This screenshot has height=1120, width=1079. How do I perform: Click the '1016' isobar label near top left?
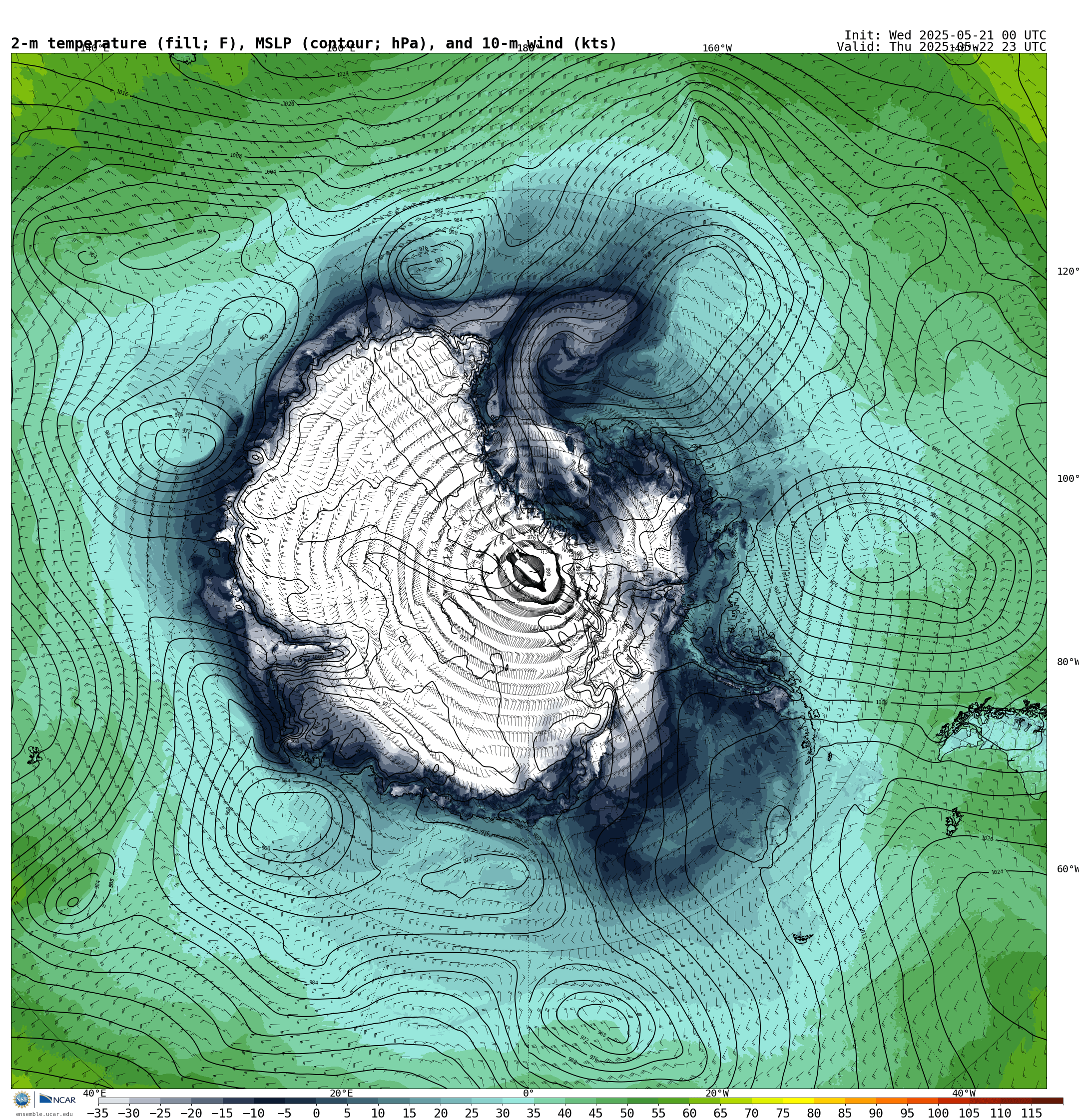coord(122,93)
